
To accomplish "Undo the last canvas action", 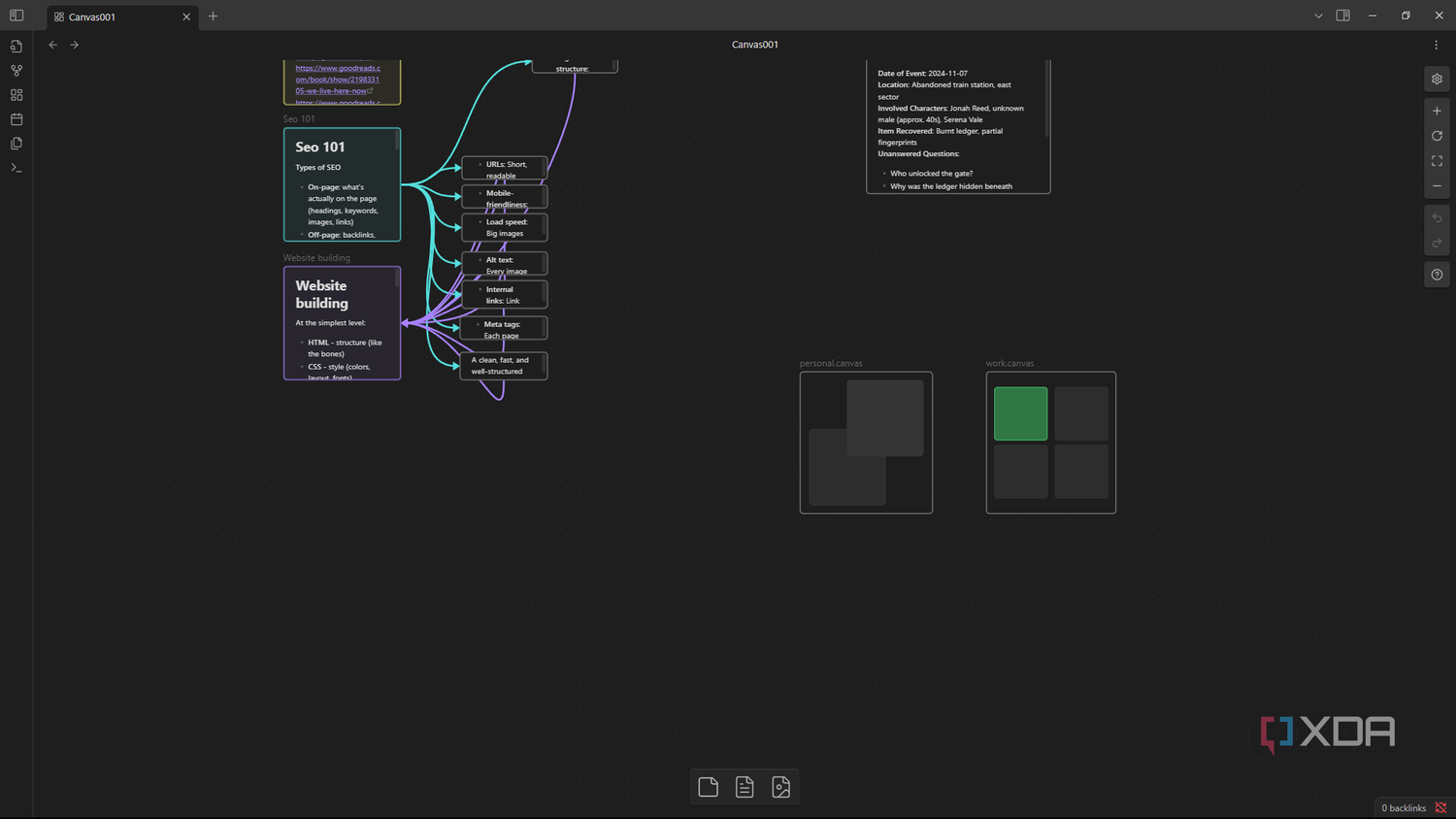I will coord(1438,218).
